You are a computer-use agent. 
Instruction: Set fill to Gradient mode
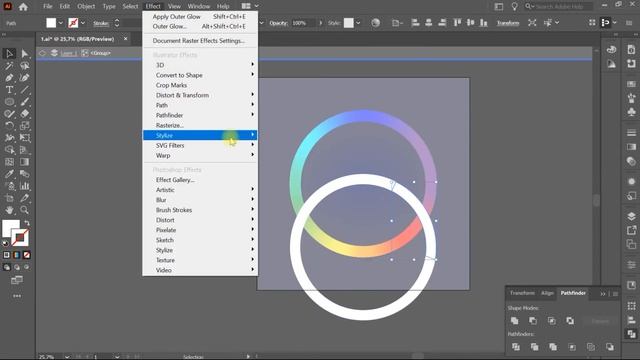pyautogui.click(x=17, y=255)
